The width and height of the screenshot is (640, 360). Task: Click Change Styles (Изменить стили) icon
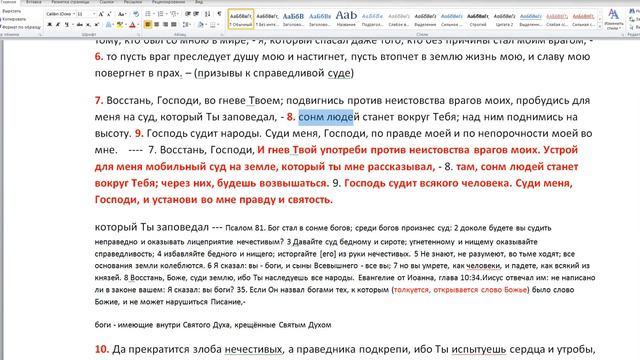coord(613,19)
